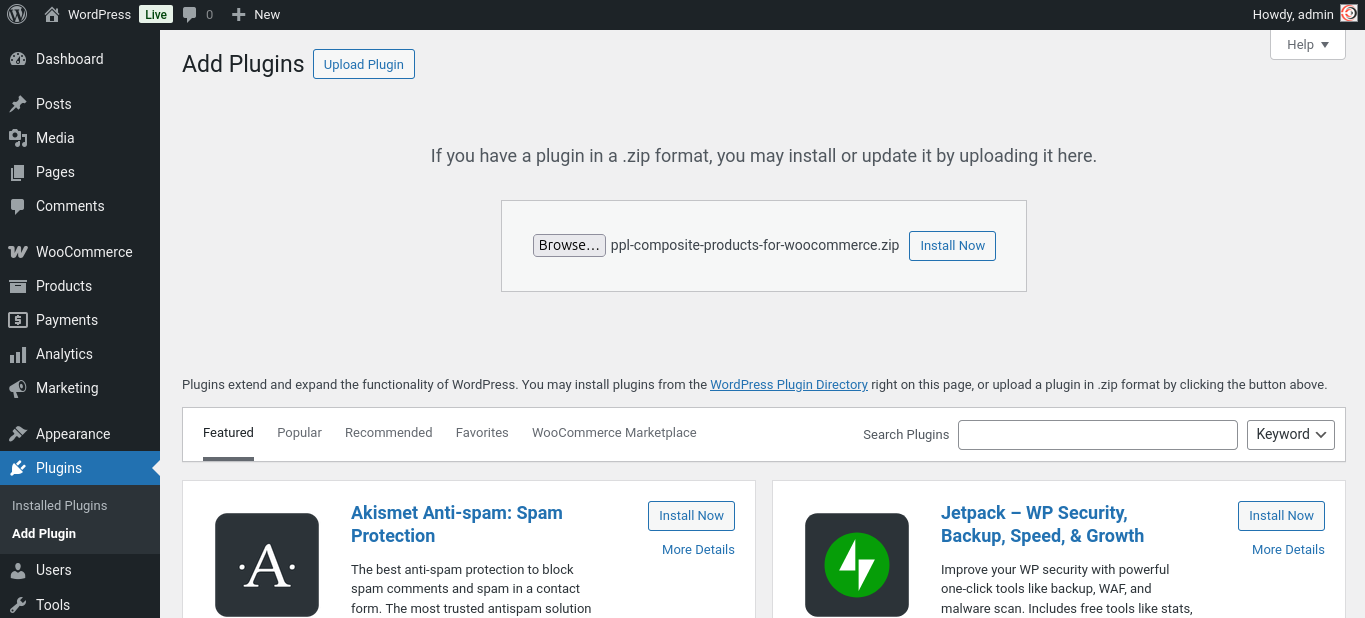Click the Analytics bar chart icon
Viewport: 1365px width, 618px height.
click(17, 354)
